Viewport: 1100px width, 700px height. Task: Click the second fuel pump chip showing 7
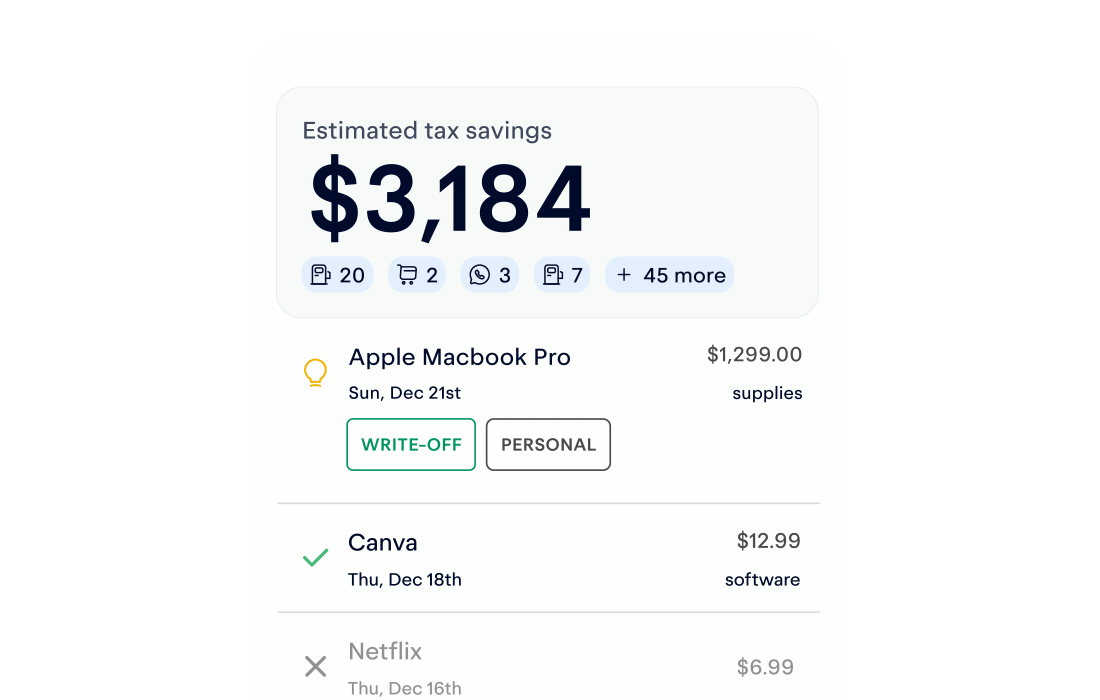point(562,275)
